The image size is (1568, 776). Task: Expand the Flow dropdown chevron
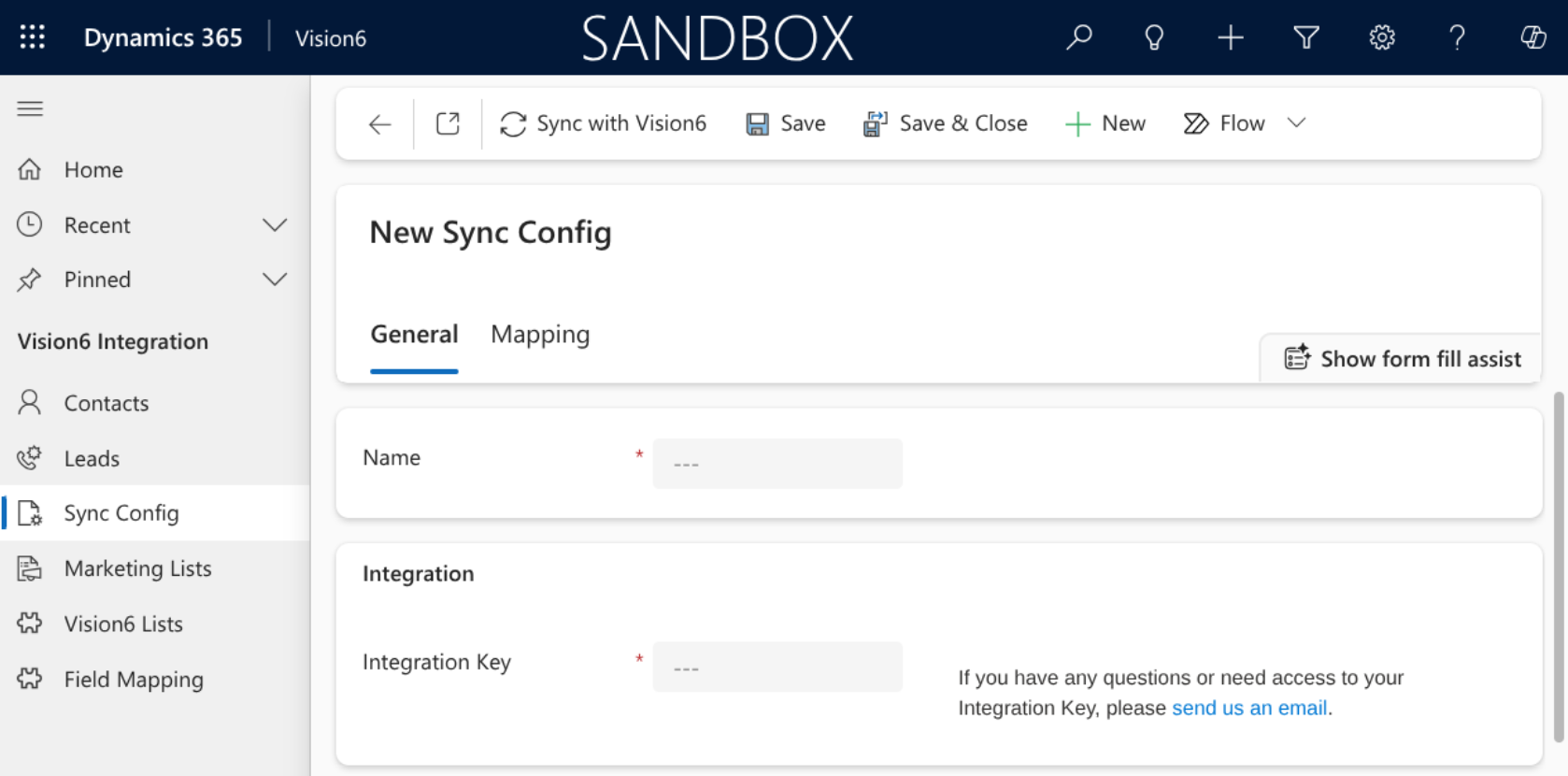point(1296,122)
